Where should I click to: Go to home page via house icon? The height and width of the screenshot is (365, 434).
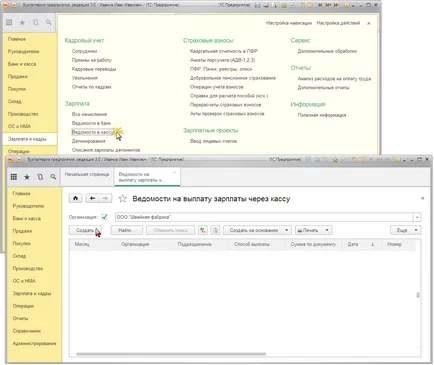point(76,199)
